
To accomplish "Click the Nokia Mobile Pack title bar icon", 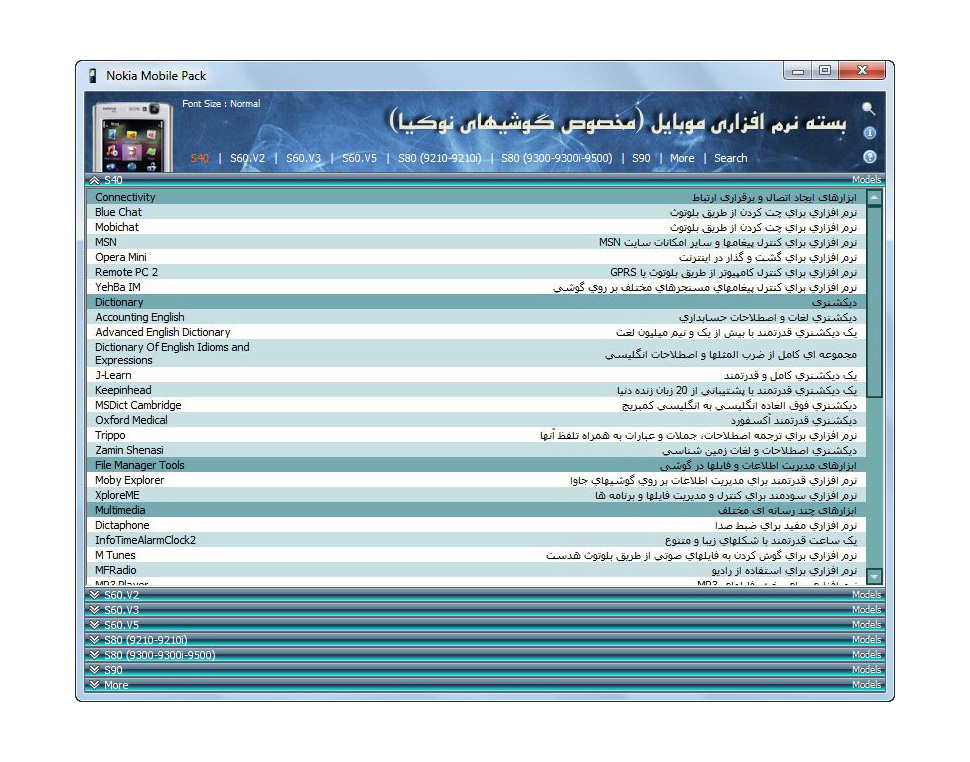I will coord(93,76).
